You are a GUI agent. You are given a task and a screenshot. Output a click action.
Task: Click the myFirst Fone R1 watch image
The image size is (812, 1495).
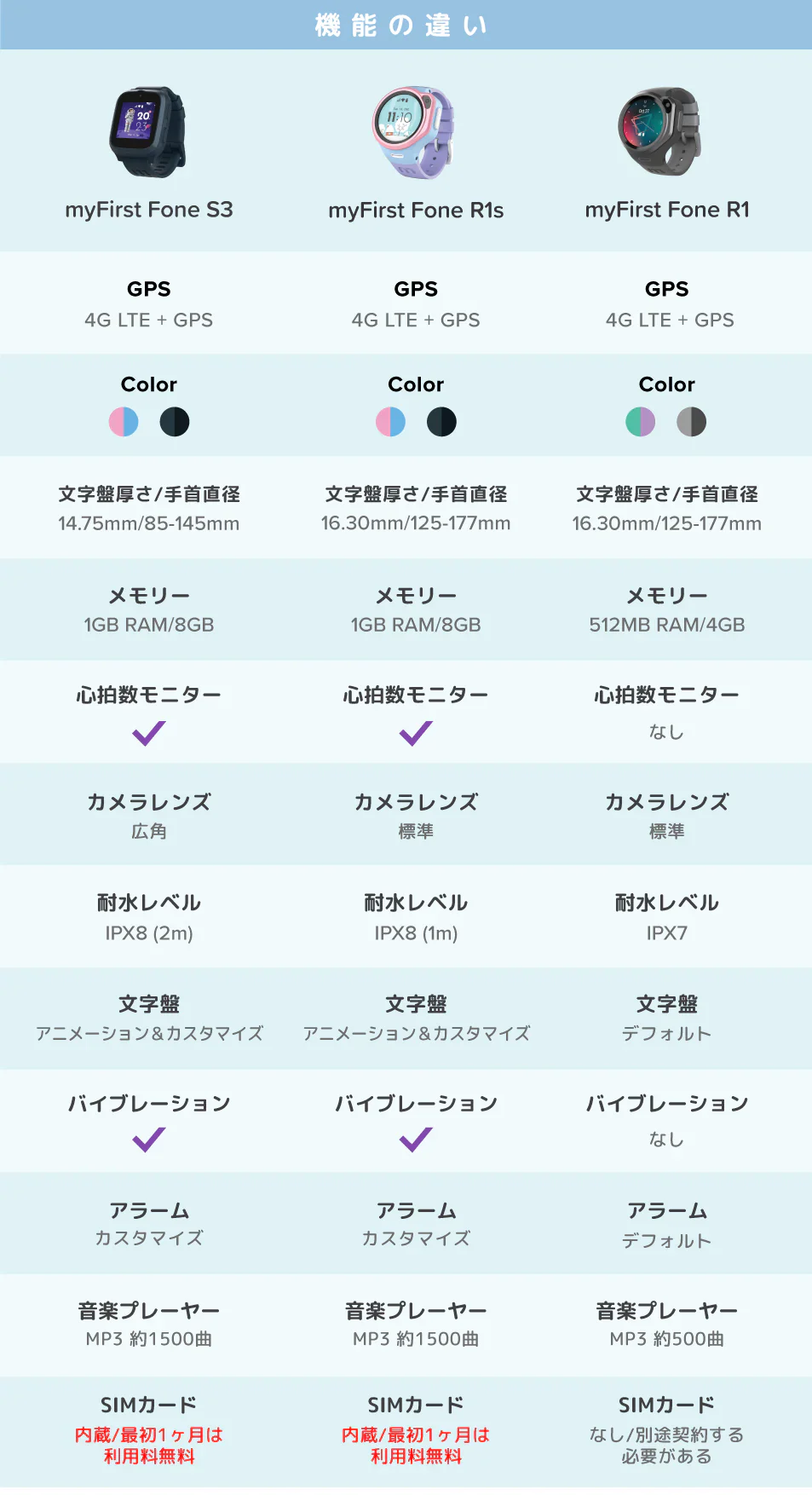[x=660, y=132]
